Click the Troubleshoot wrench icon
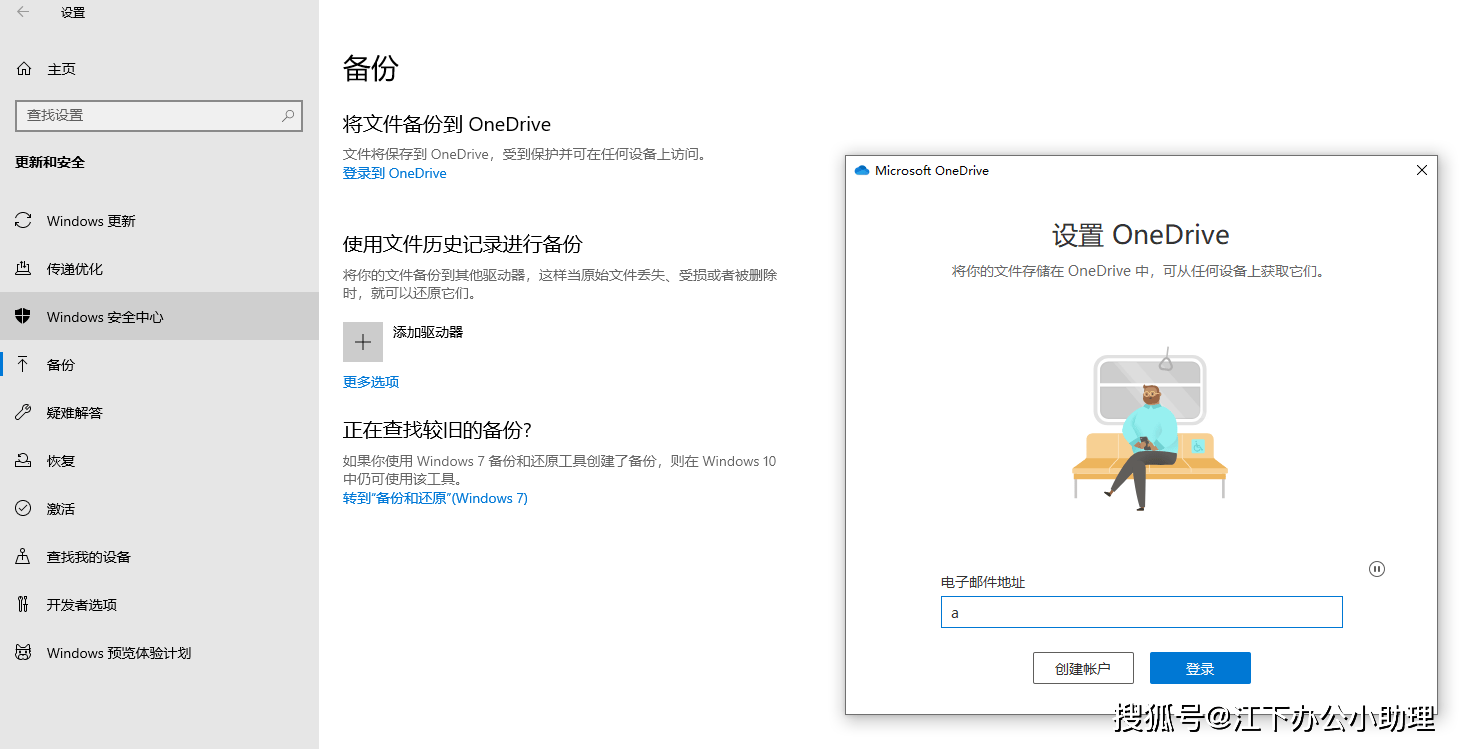 [x=24, y=413]
